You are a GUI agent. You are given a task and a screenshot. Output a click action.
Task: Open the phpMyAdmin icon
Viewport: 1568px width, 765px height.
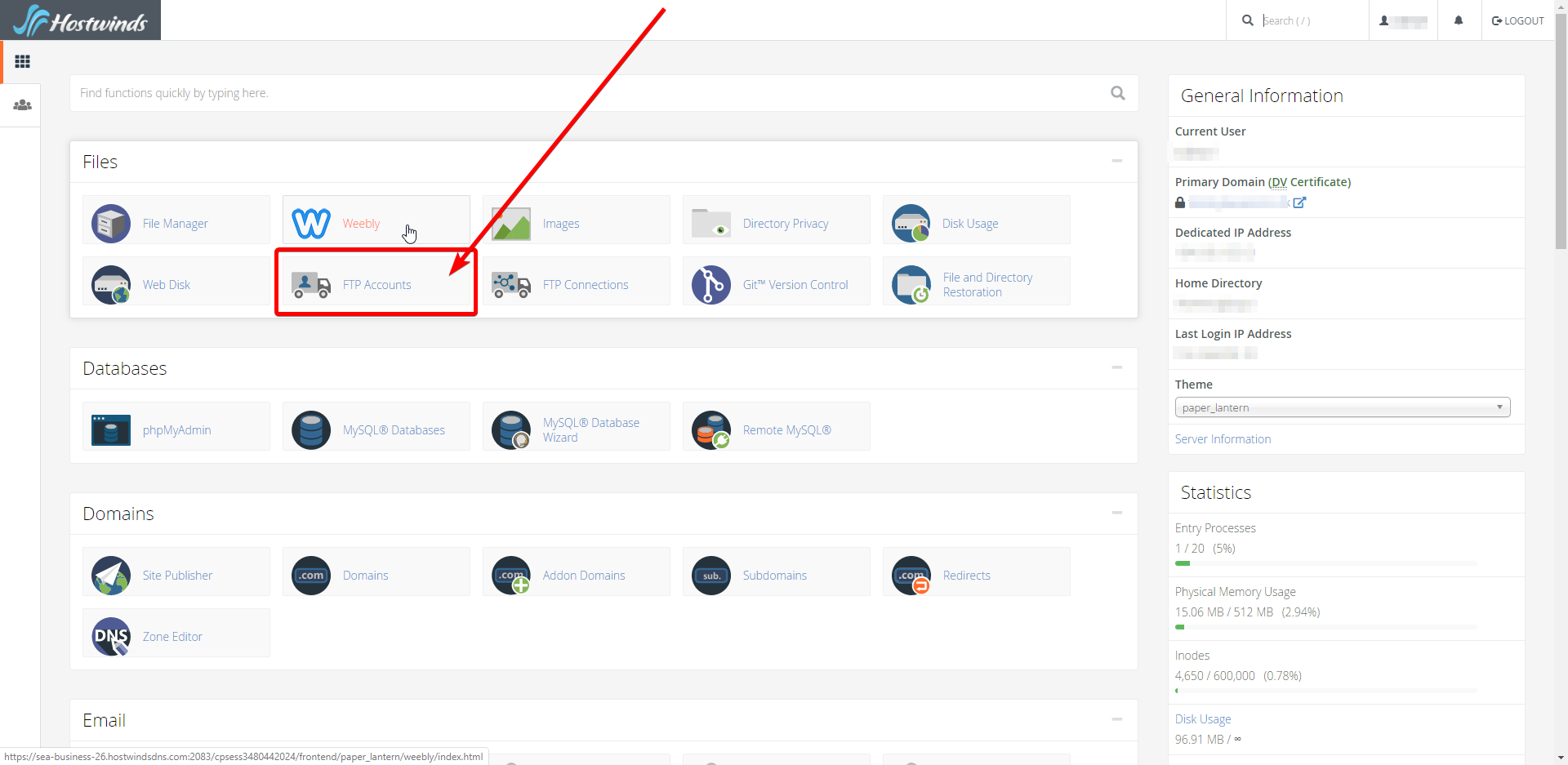coord(111,430)
